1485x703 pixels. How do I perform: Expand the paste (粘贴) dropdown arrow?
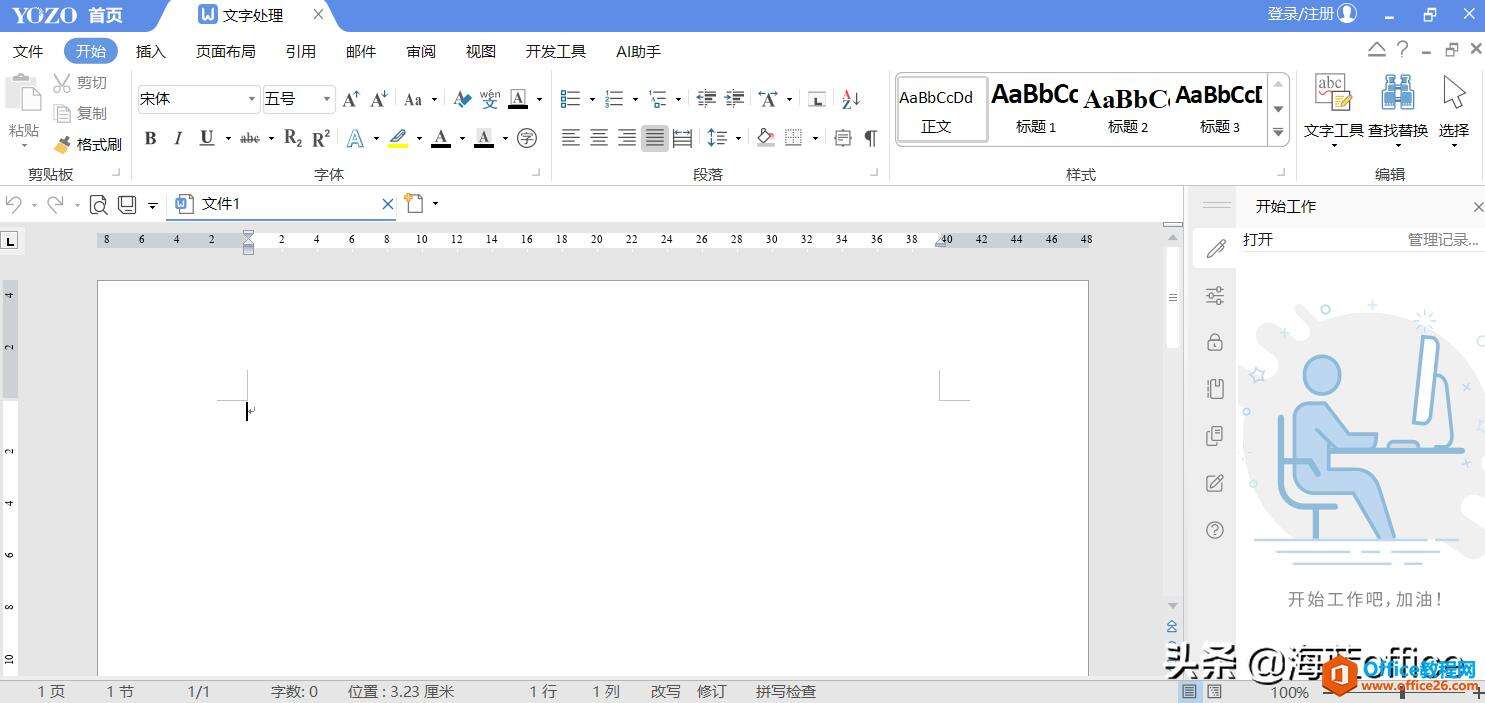click(x=23, y=146)
